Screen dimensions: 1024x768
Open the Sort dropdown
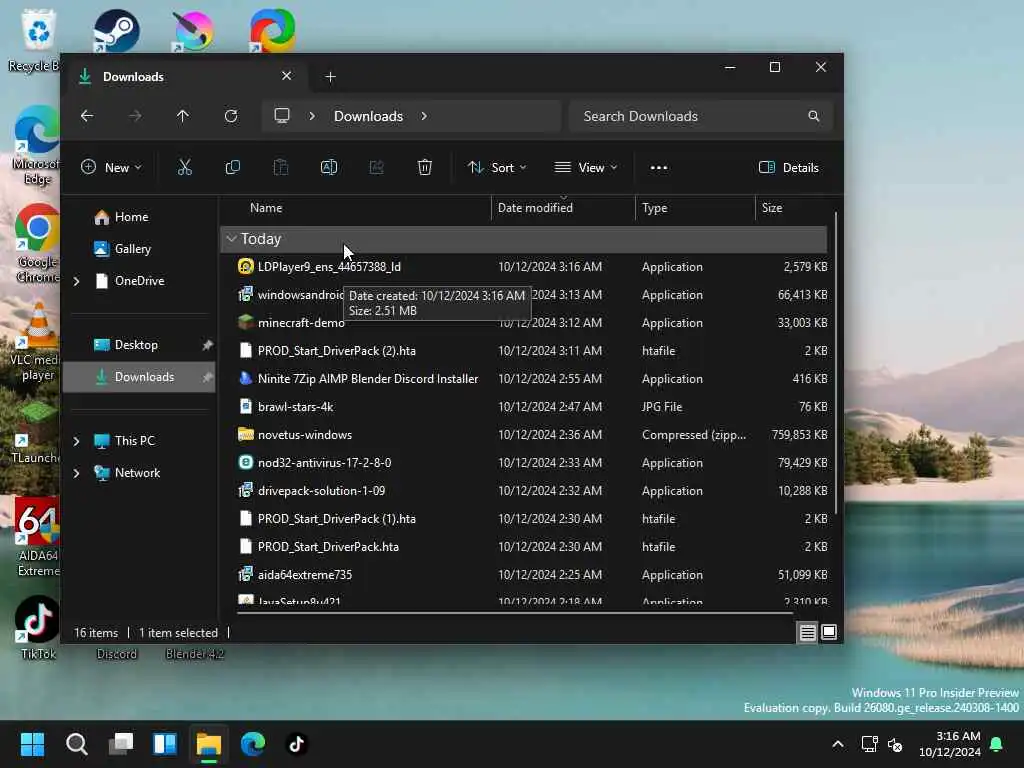497,168
